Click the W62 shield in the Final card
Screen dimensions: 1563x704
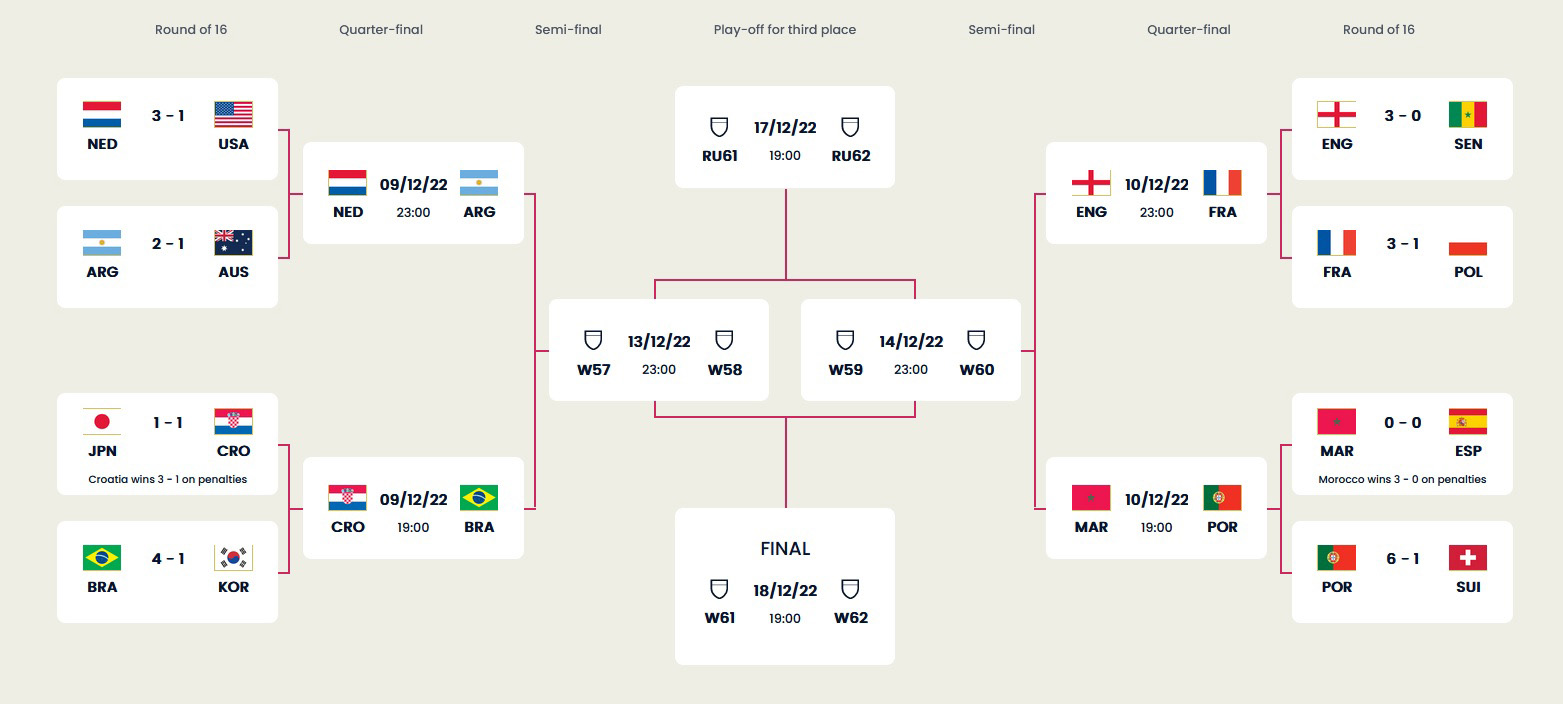coord(850,589)
